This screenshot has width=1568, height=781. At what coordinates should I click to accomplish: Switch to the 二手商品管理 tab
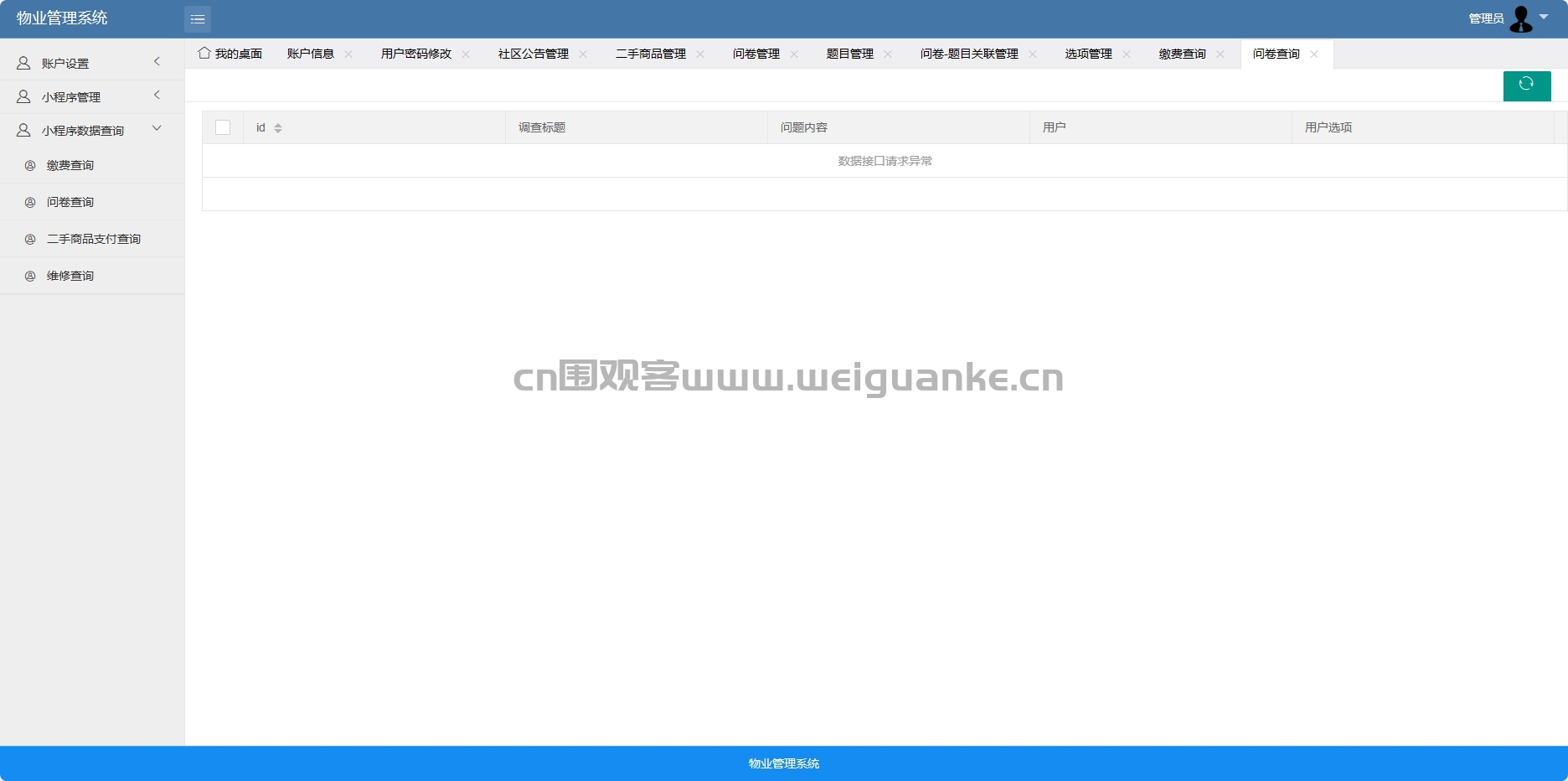tap(651, 54)
